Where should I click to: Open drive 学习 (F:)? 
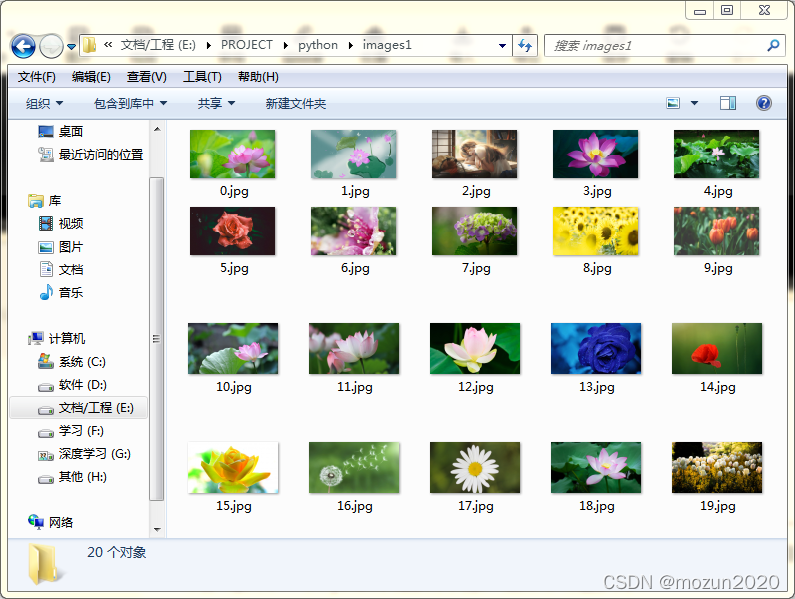point(71,431)
